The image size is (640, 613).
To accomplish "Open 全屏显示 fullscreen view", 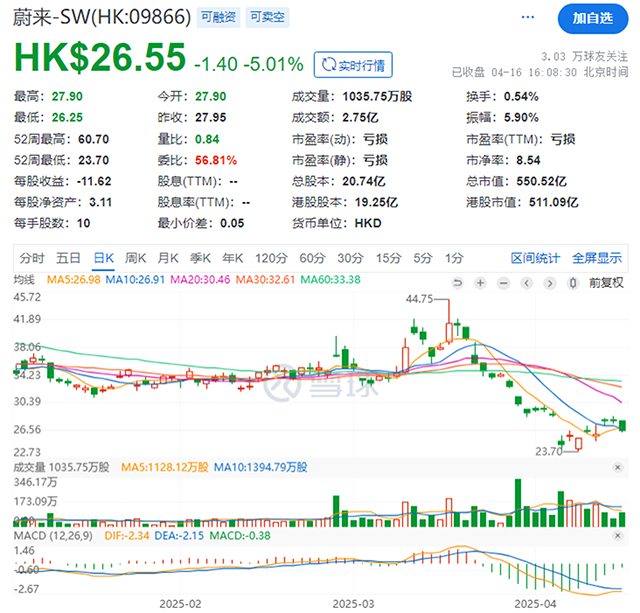I will tap(597, 258).
